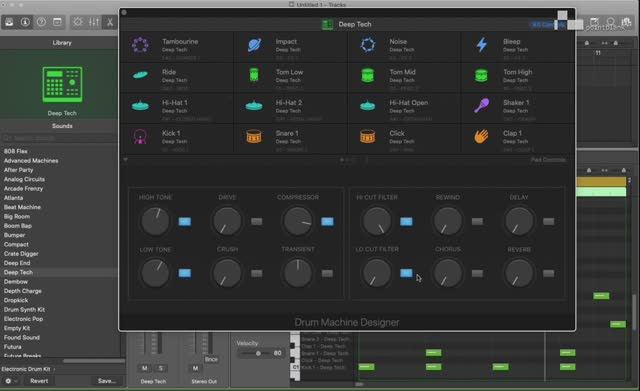Select Analog Circuits in Sounds list
The width and height of the screenshot is (640, 391).
point(24,179)
